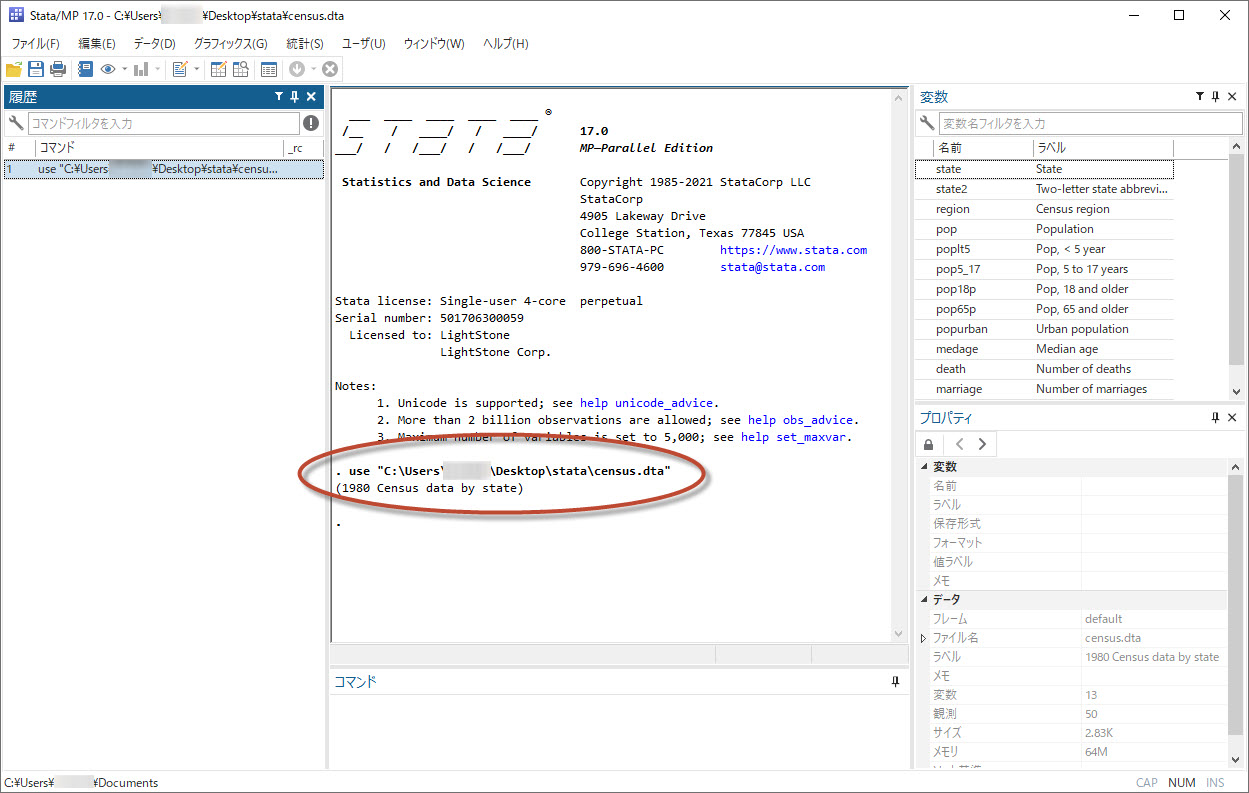Click the ラベル column header in 変数

coord(1102,148)
